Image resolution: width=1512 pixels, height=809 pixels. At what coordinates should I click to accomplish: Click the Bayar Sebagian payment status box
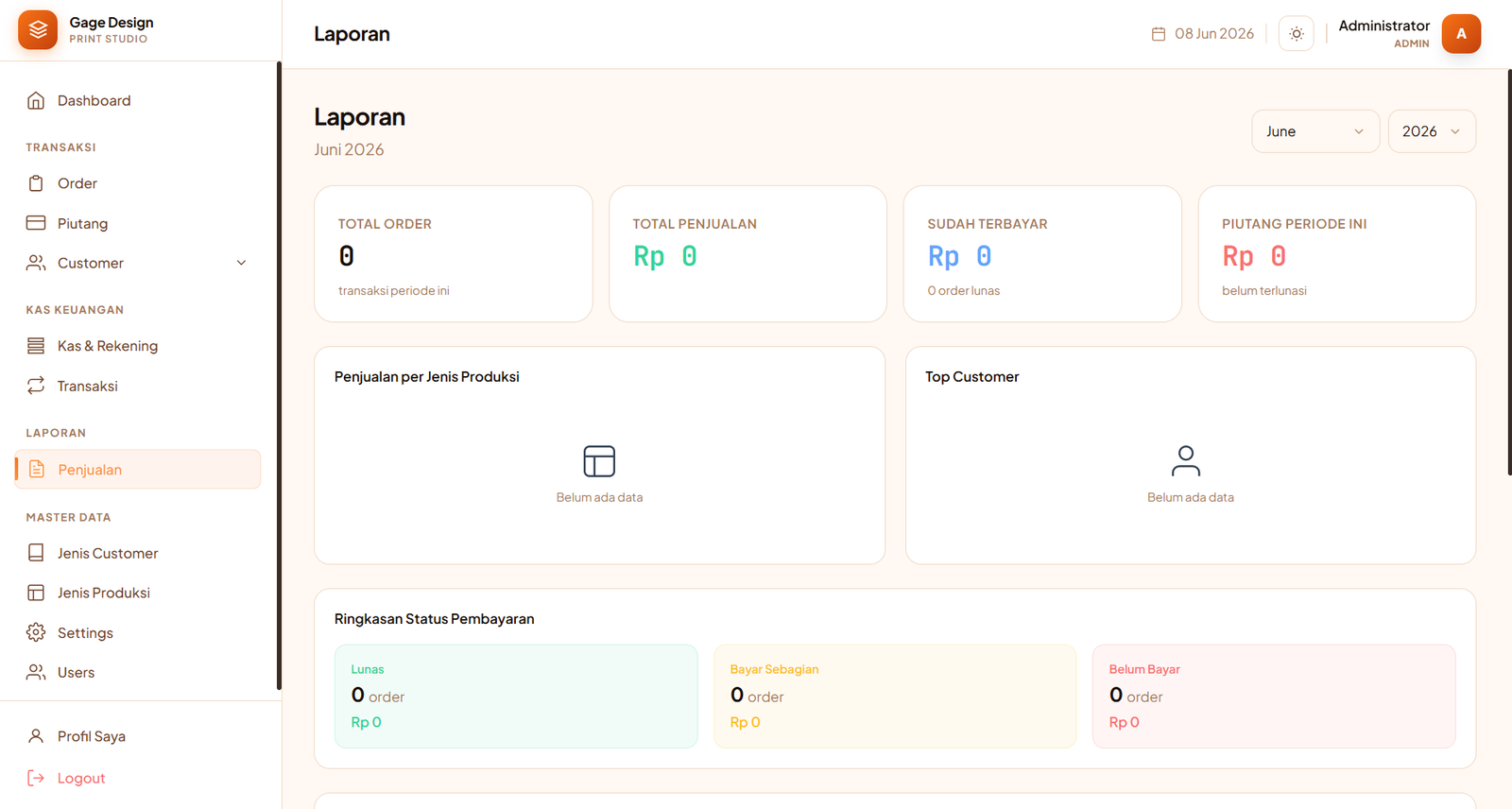tap(895, 697)
